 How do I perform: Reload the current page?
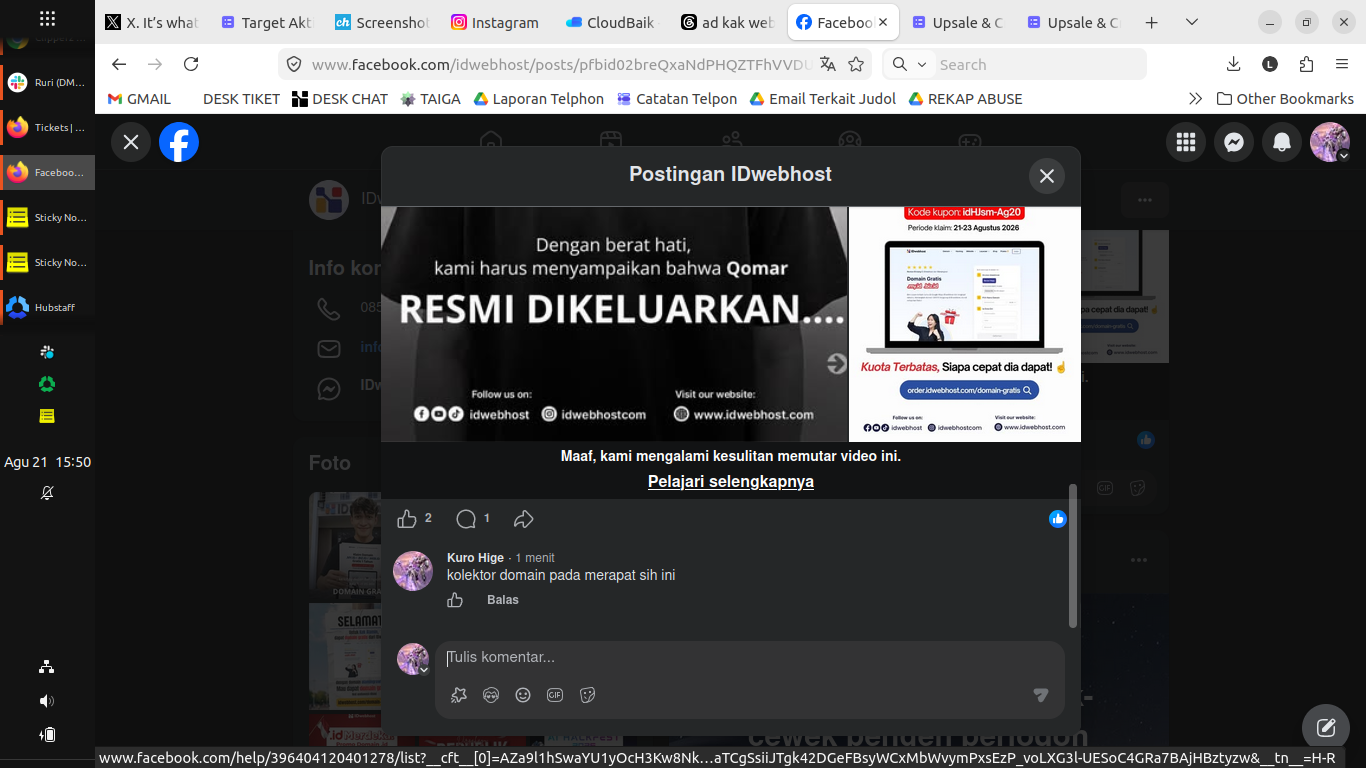pyautogui.click(x=191, y=64)
